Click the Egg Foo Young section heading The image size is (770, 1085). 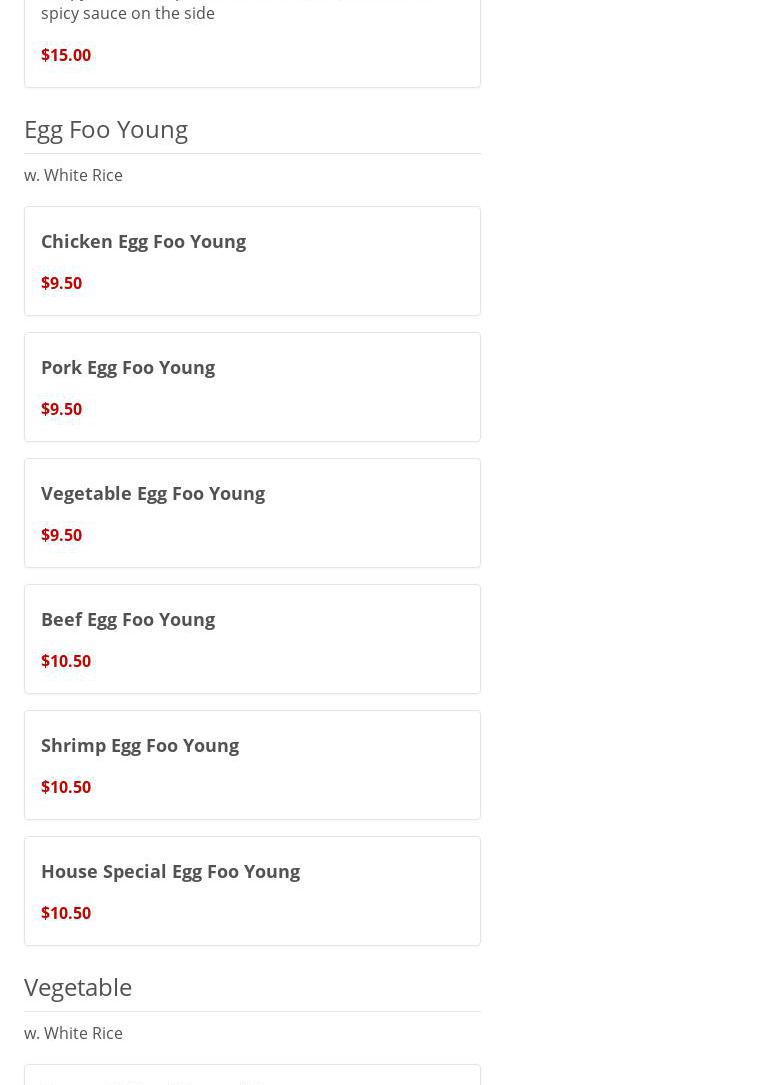(x=106, y=129)
